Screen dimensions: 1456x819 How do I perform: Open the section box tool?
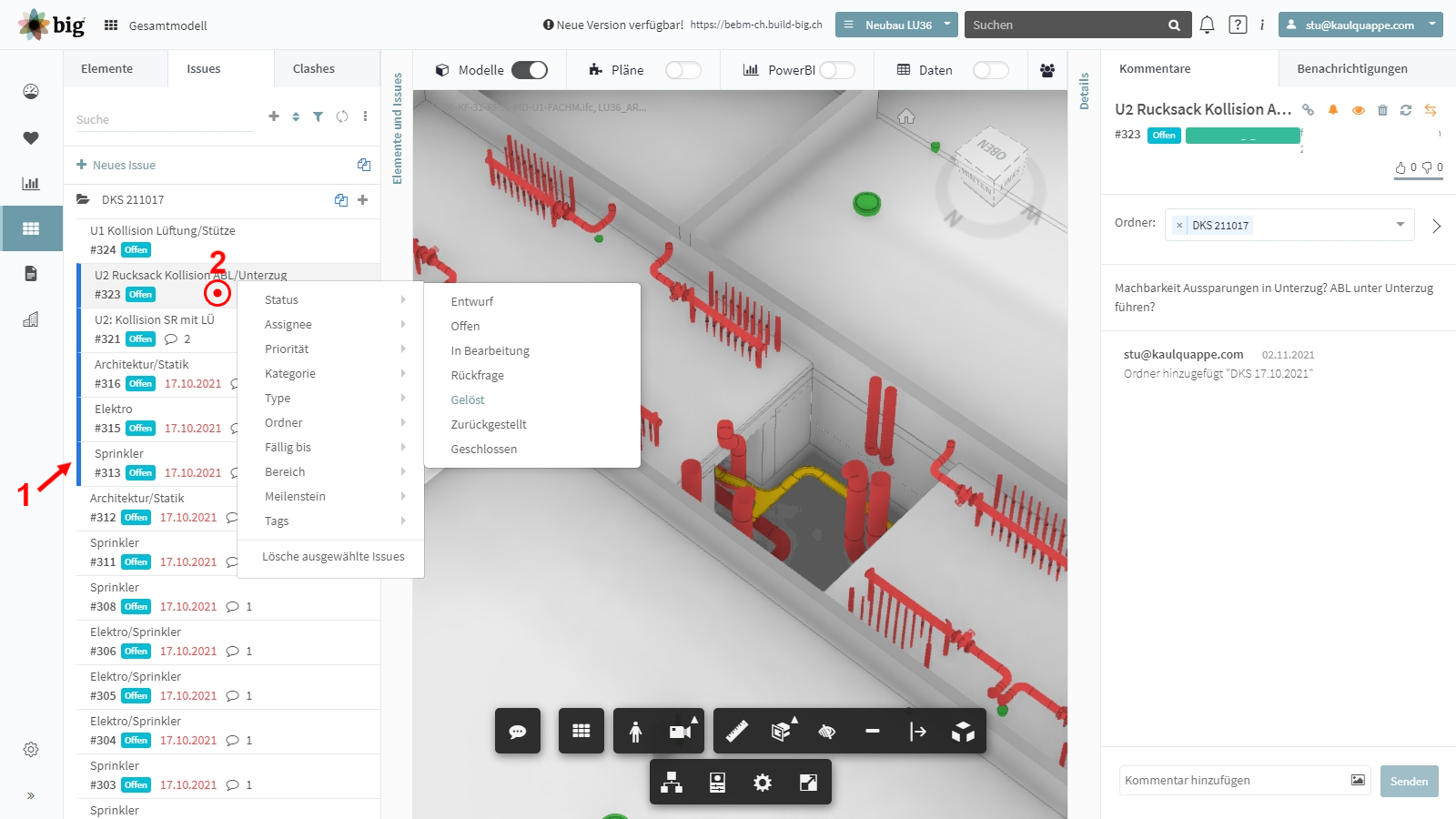pos(782,731)
